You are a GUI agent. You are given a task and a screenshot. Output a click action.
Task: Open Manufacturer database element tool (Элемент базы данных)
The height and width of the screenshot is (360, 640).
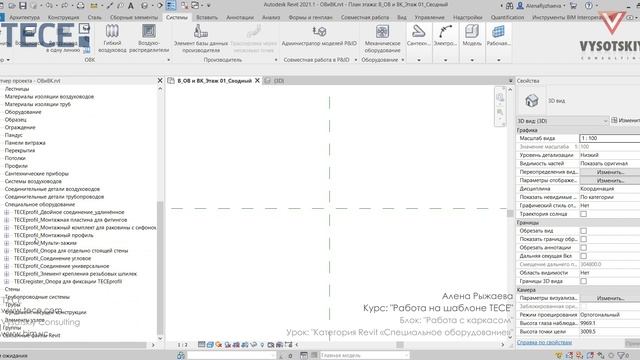pyautogui.click(x=201, y=38)
